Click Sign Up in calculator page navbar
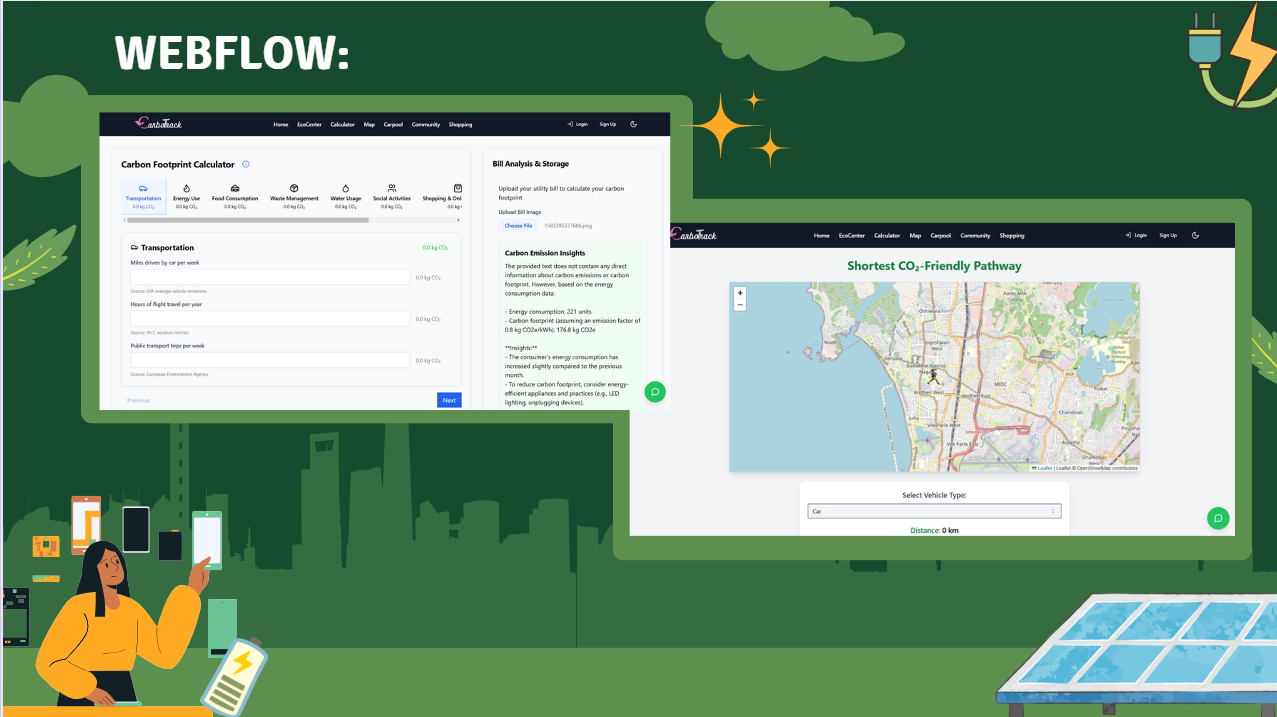The image size is (1277, 717). coord(608,125)
